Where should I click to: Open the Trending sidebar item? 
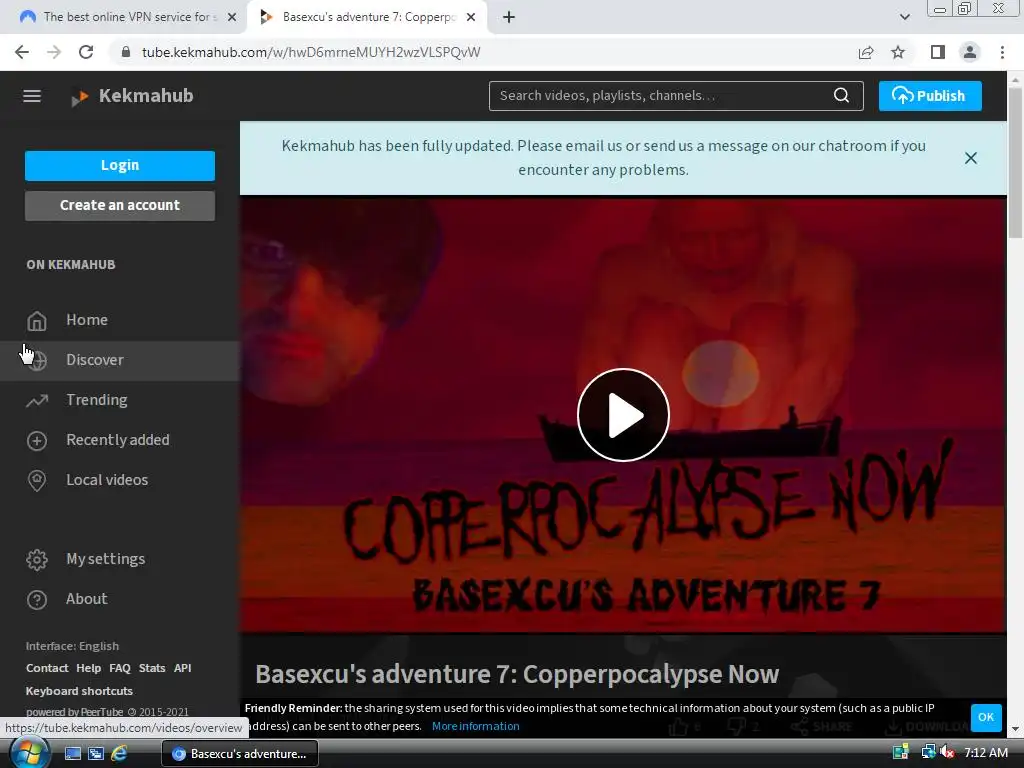tap(120, 400)
